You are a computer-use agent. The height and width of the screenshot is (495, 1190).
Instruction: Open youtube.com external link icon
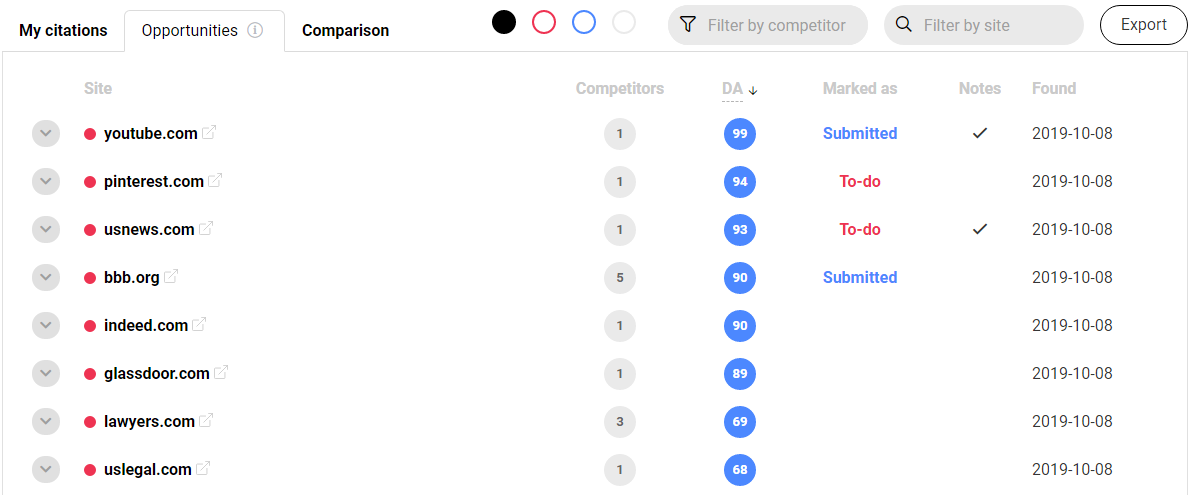pyautogui.click(x=209, y=132)
